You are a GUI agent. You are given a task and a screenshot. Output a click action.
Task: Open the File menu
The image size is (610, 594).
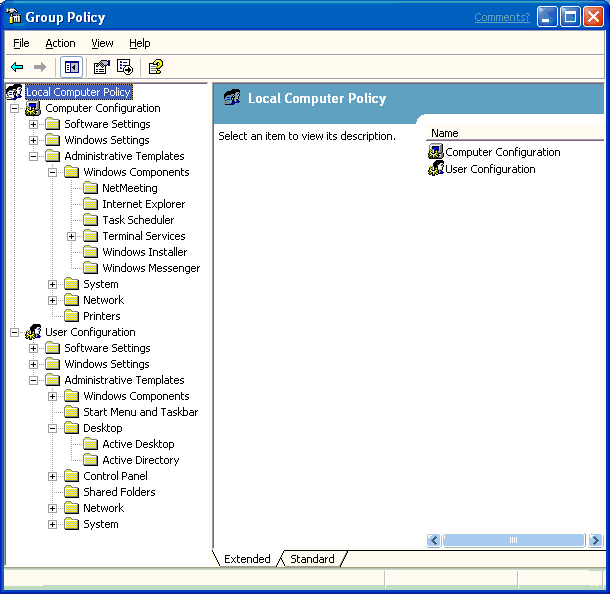pyautogui.click(x=21, y=43)
